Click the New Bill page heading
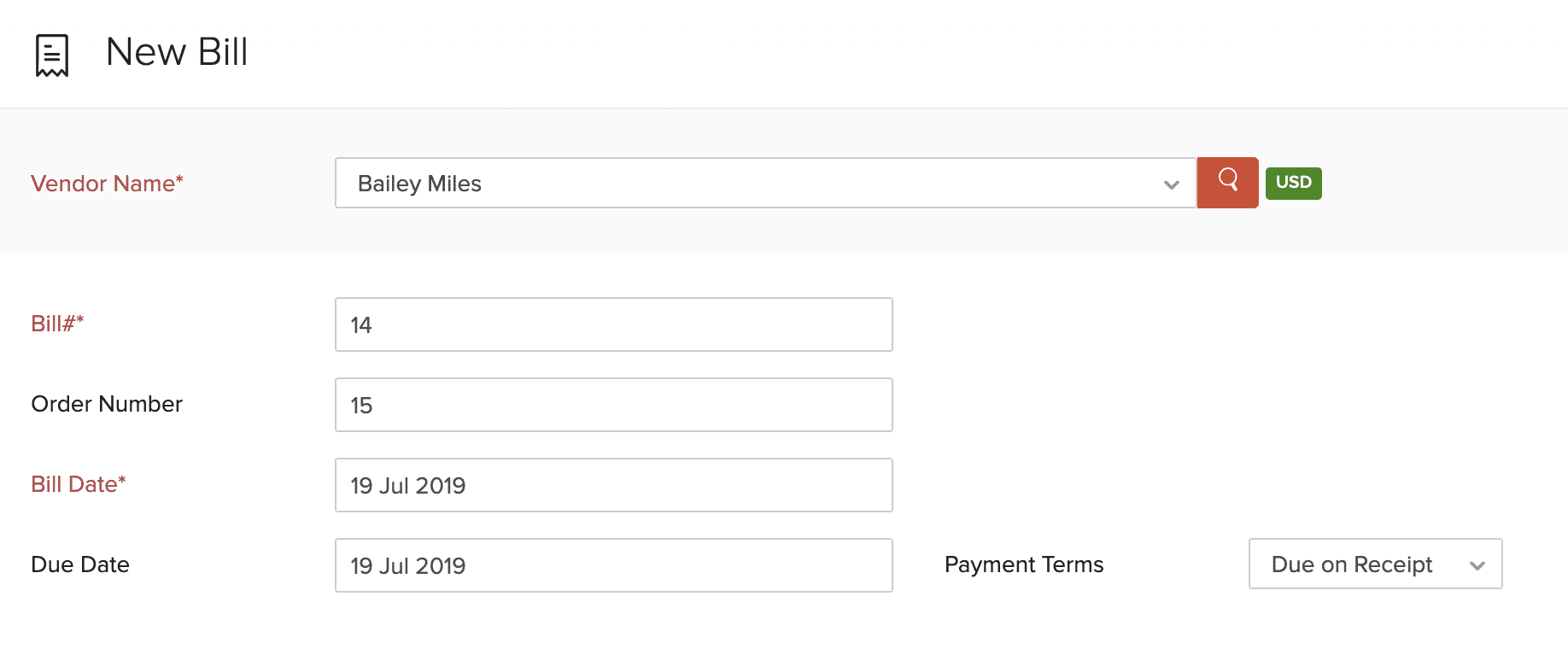This screenshot has height=649, width=1568. click(177, 52)
